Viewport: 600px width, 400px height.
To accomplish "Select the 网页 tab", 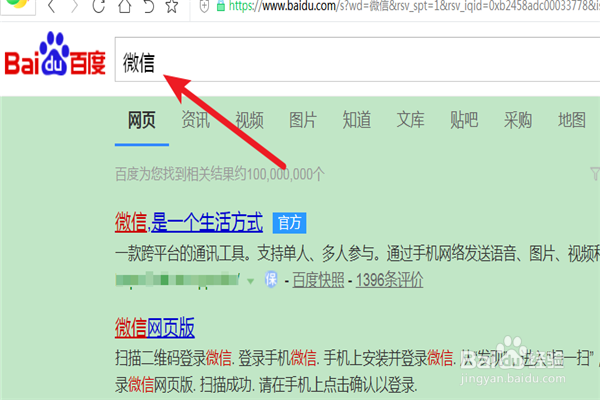I will (142, 120).
